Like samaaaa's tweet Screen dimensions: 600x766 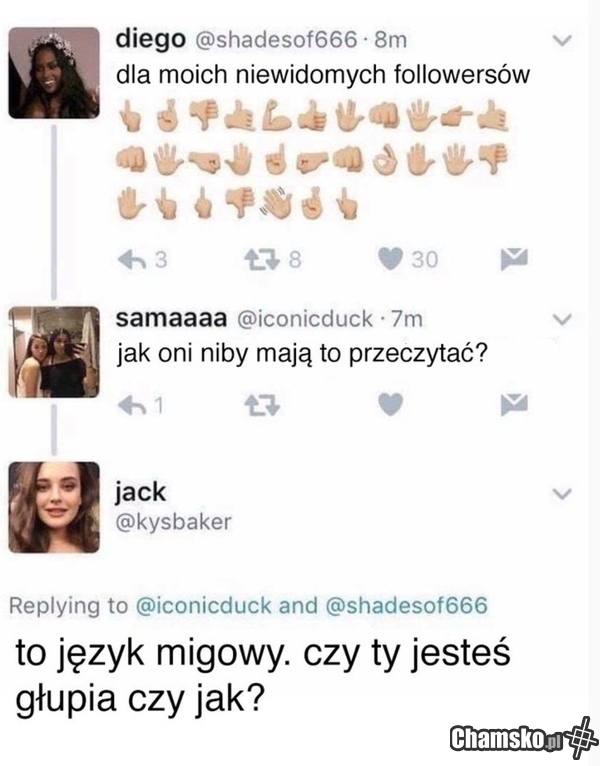(x=390, y=404)
